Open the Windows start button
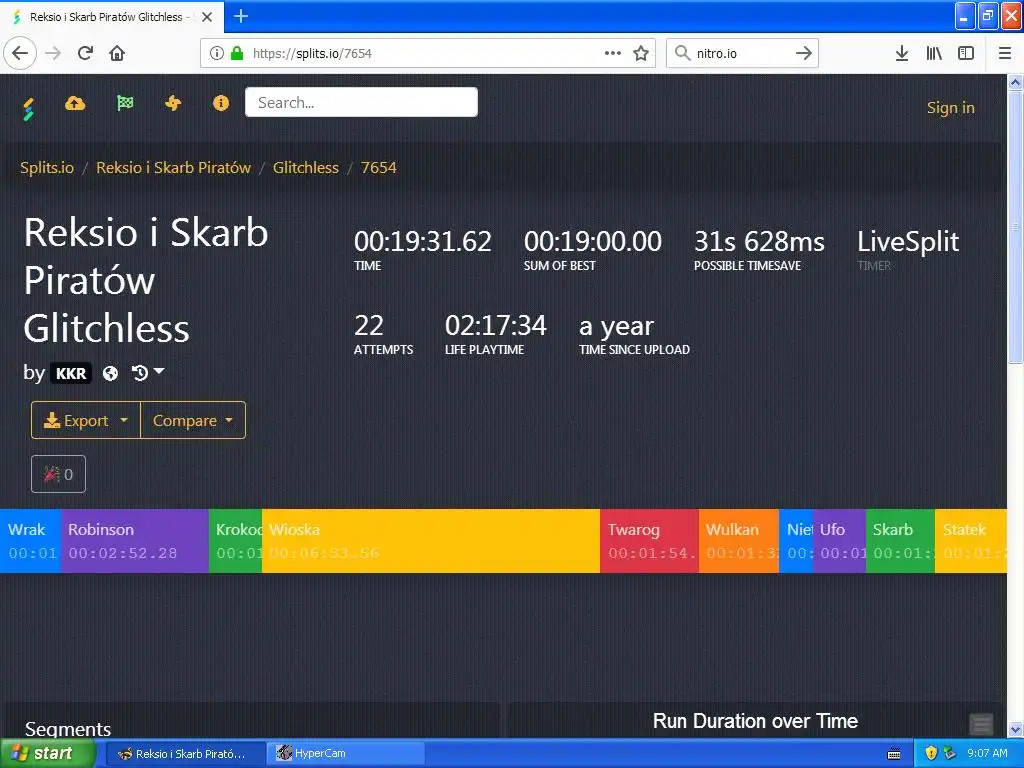 [47, 753]
